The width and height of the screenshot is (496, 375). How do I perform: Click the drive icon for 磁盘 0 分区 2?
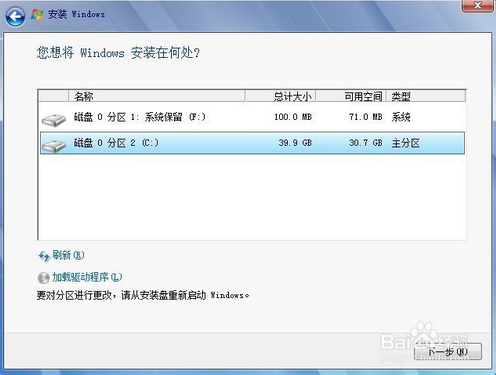click(x=54, y=146)
